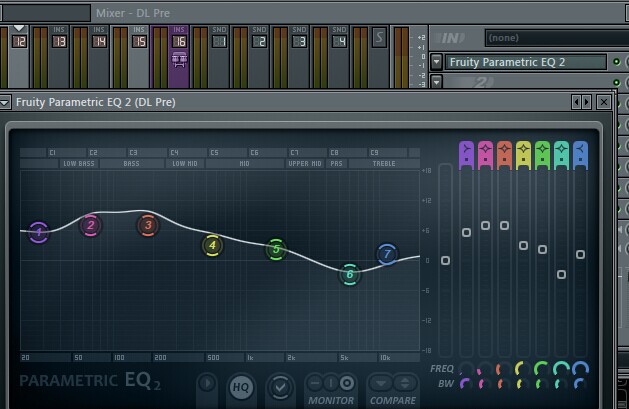Select previous preset arrow in EQ title bar
Screen dimensions: 629x409
pos(576,102)
